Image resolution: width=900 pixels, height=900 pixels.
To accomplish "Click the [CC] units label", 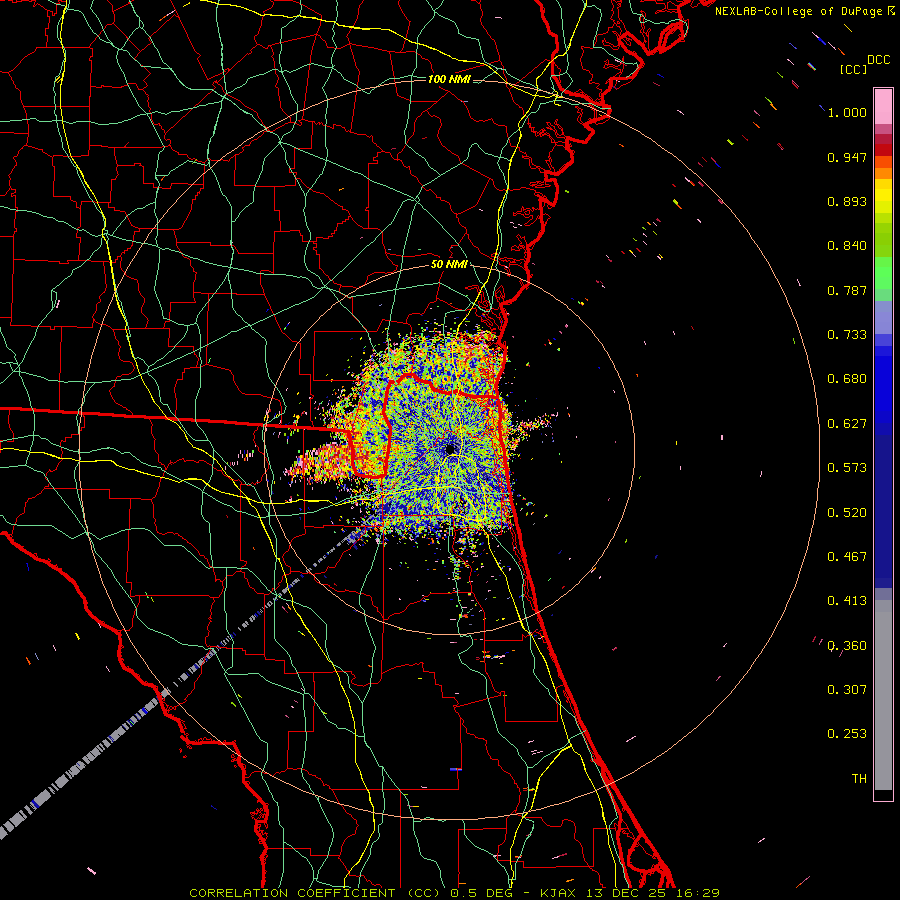I will [x=852, y=69].
